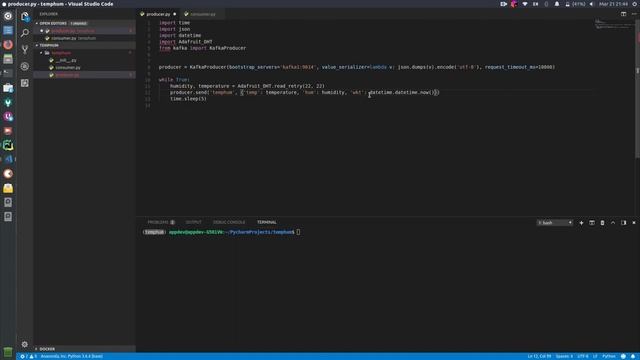The height and width of the screenshot is (360, 640).
Task: Open the Manage gear at activity bar bottom
Action: (25, 344)
